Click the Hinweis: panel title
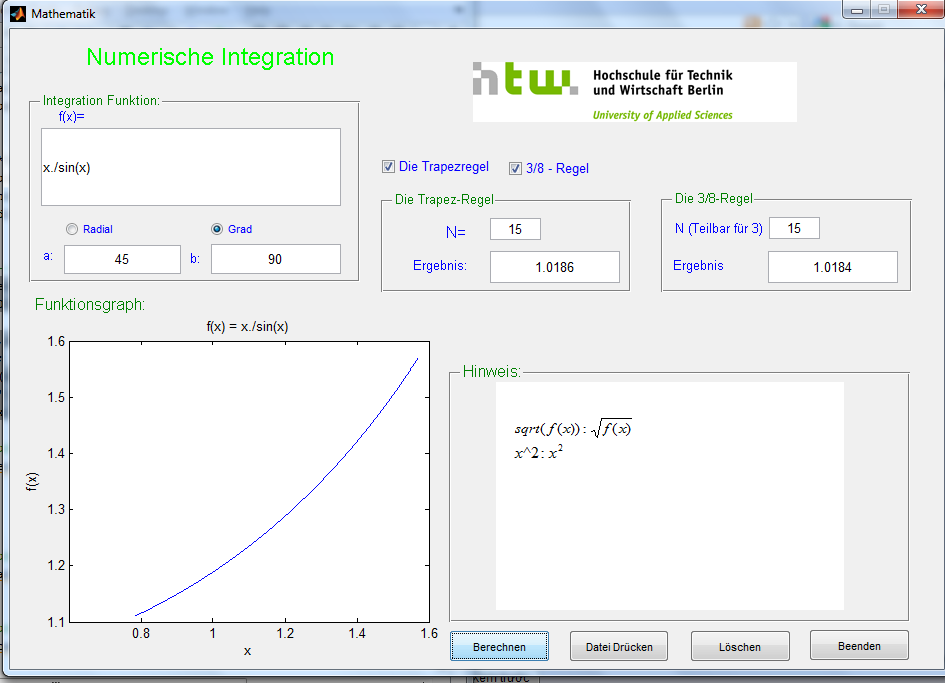This screenshot has width=945, height=683. point(491,371)
